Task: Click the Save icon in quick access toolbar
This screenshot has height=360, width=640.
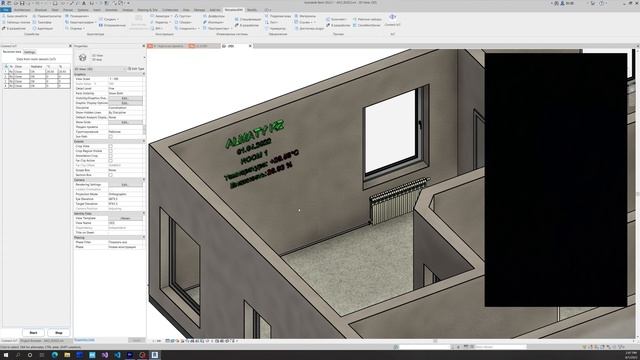Action: [22, 3]
